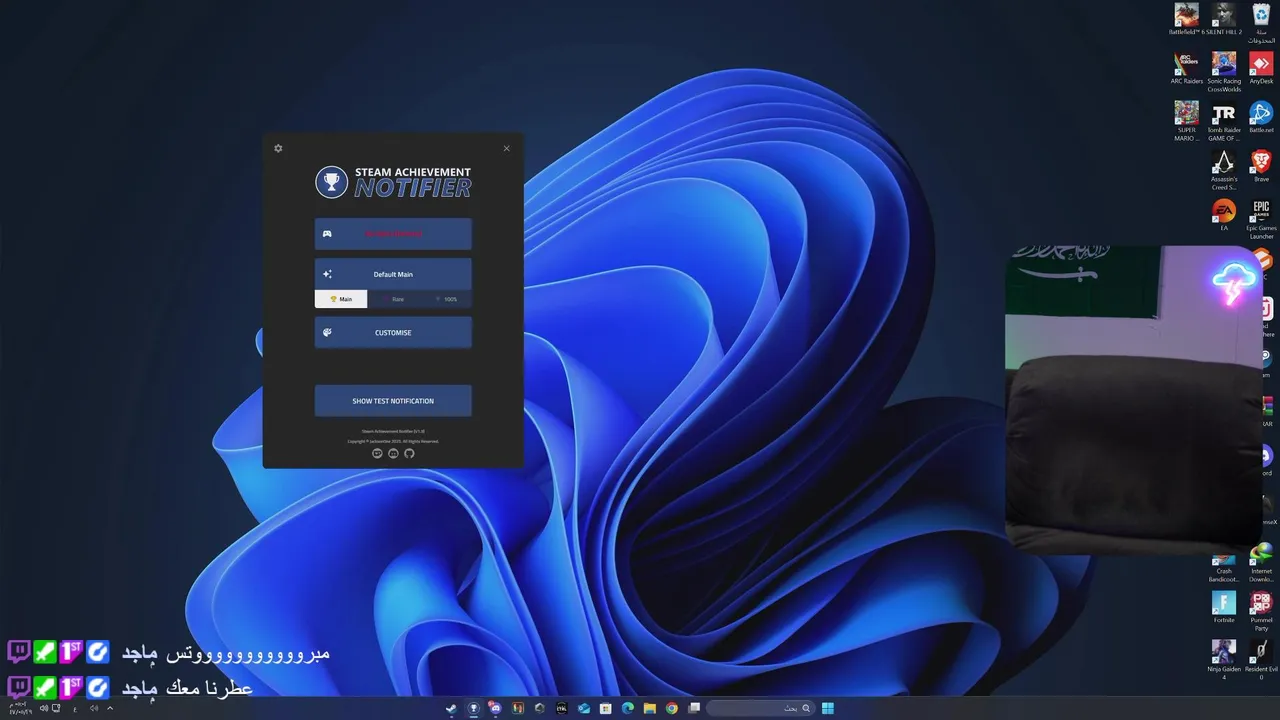Show hidden system tray icons chevron

click(x=110, y=708)
